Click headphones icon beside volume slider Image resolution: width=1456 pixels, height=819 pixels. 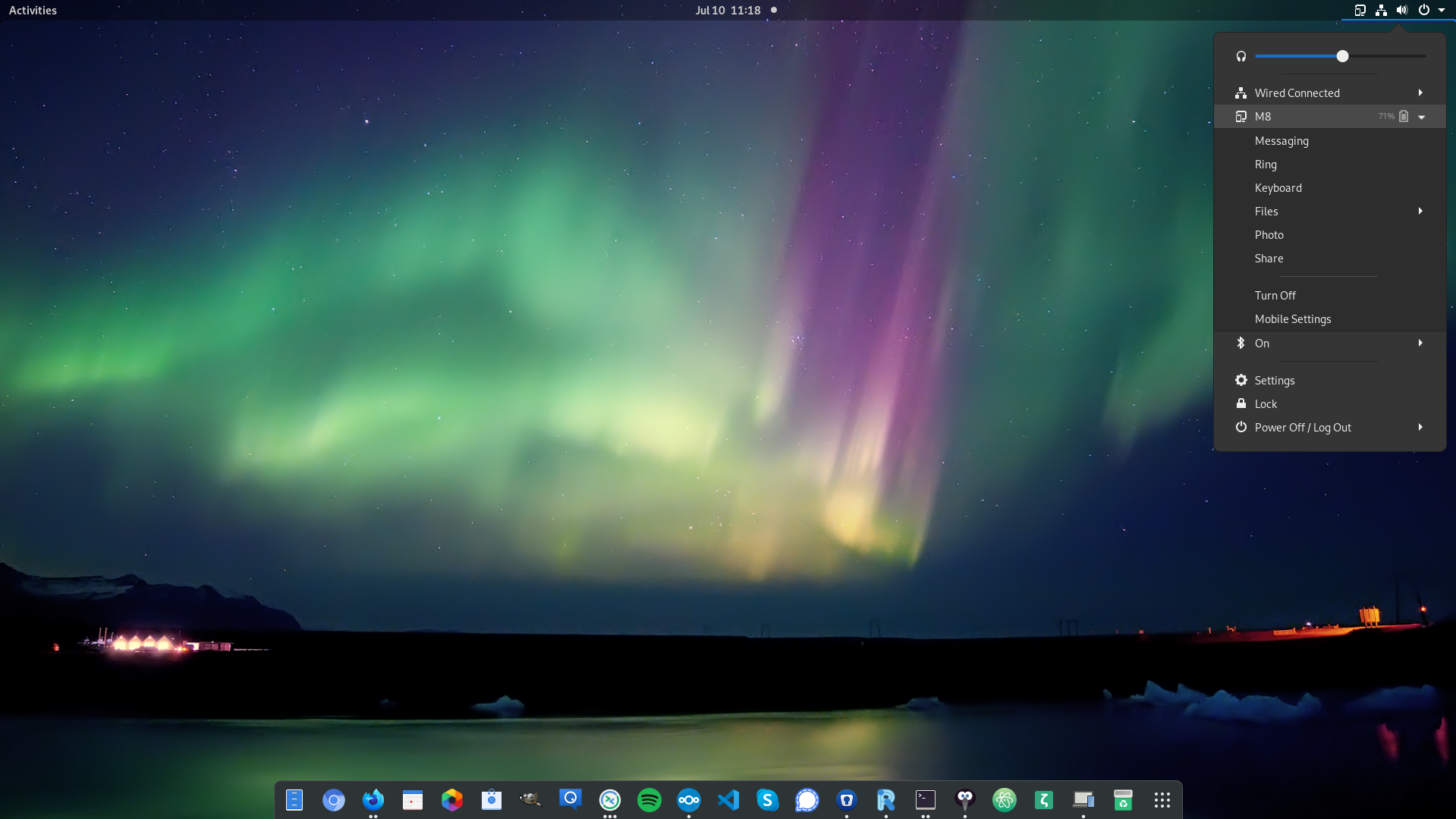[x=1241, y=56]
